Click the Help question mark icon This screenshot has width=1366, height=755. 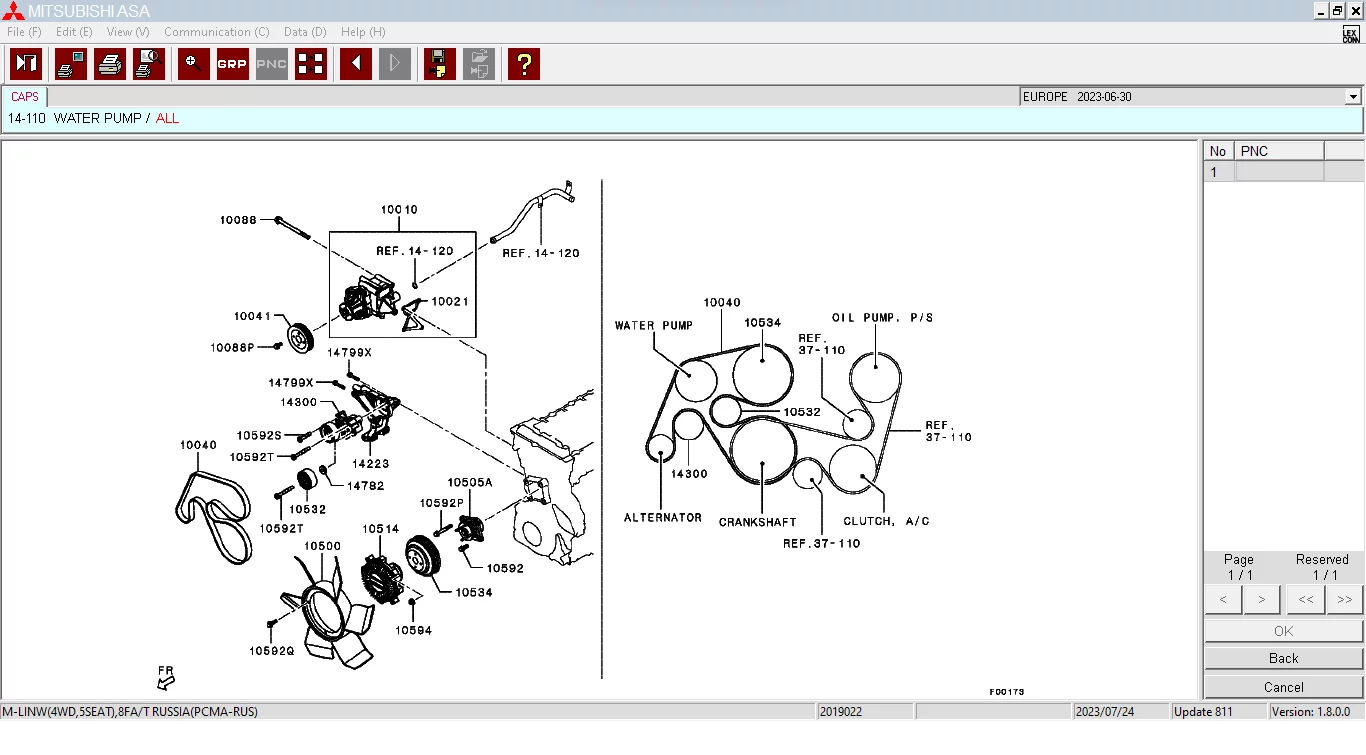click(x=523, y=63)
